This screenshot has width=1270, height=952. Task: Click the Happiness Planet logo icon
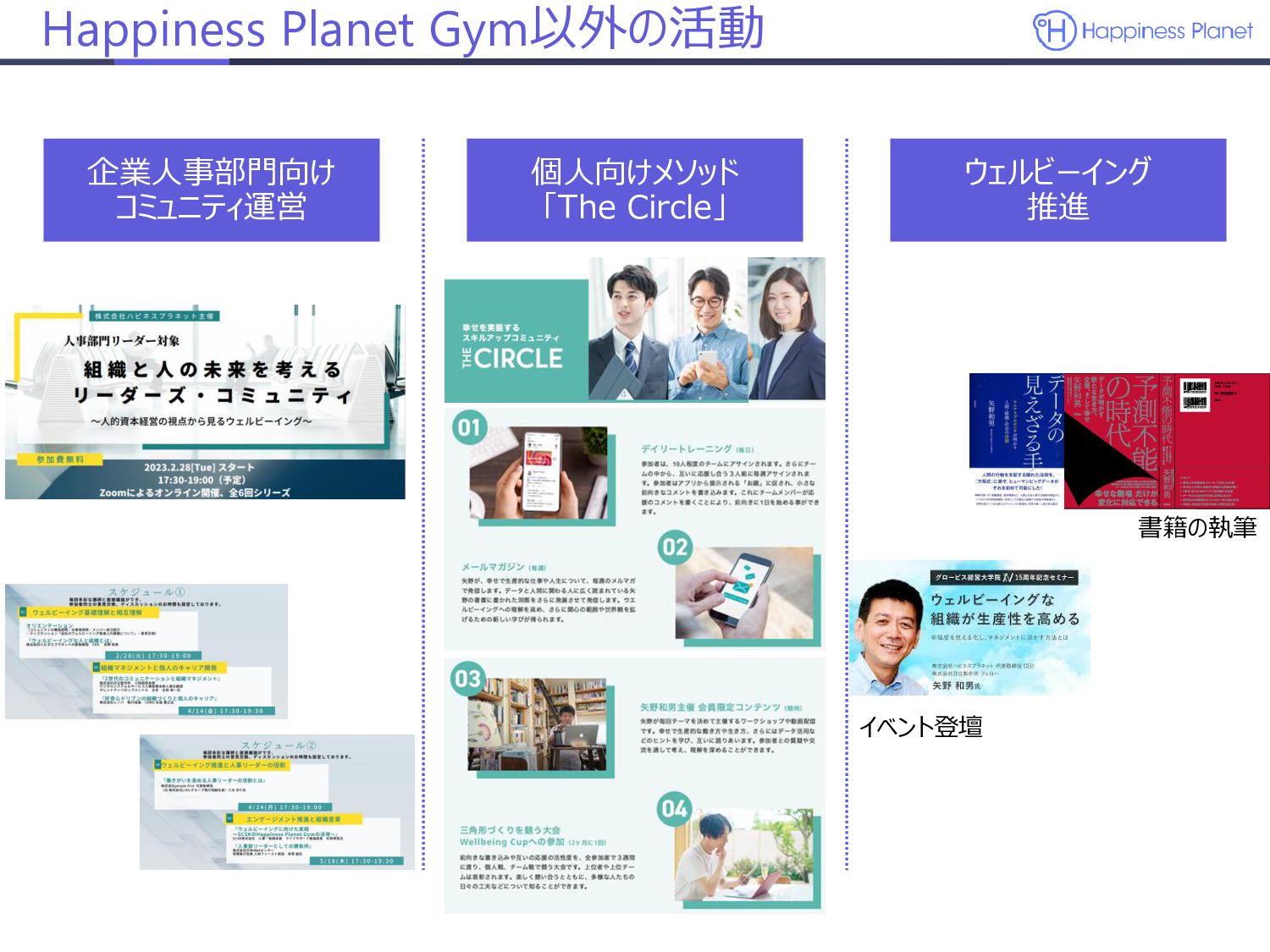coord(1055,30)
